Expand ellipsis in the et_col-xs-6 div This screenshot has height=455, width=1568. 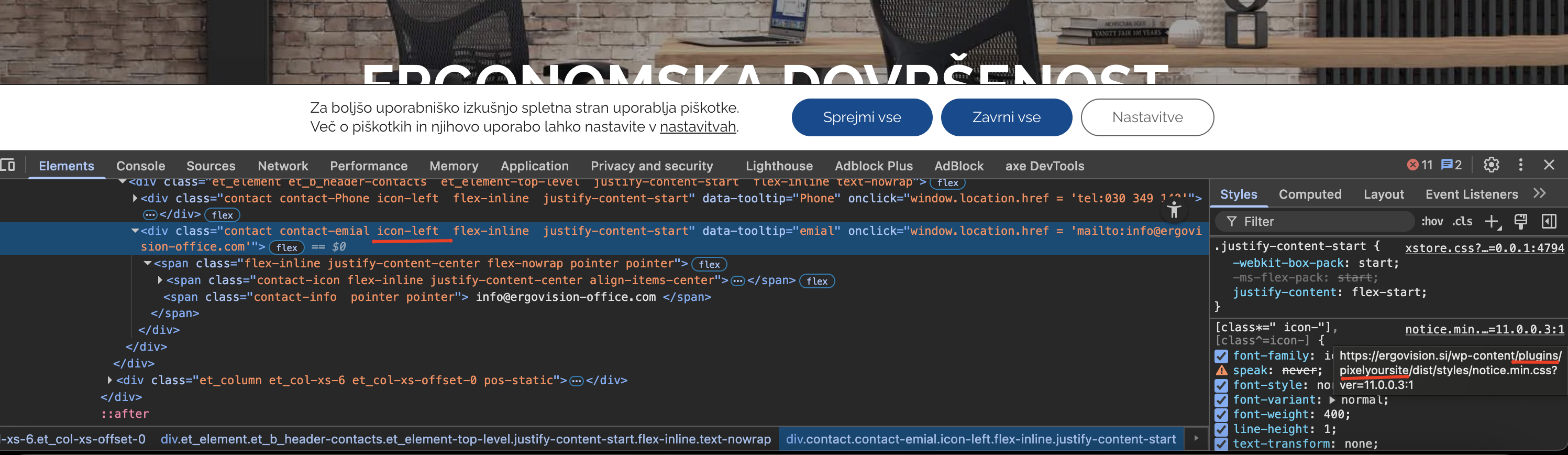click(577, 381)
